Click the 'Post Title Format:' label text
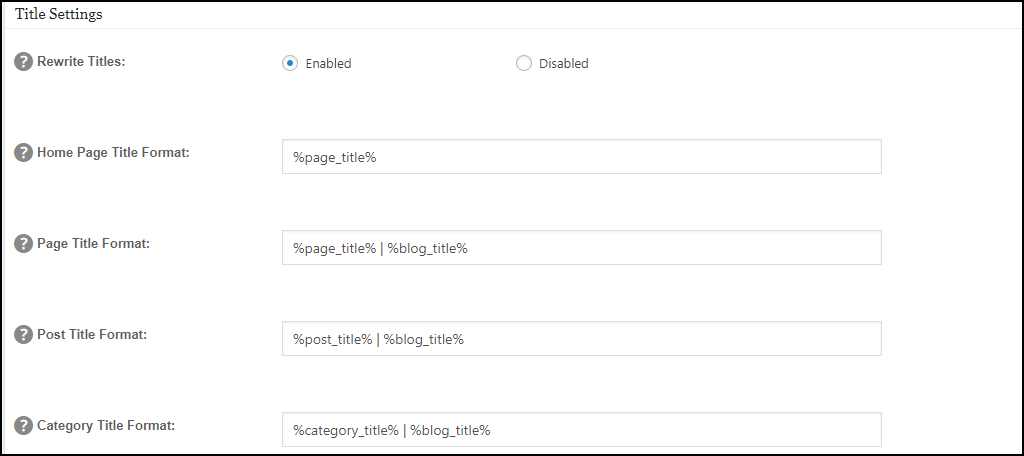Image resolution: width=1024 pixels, height=456 pixels. point(92,334)
